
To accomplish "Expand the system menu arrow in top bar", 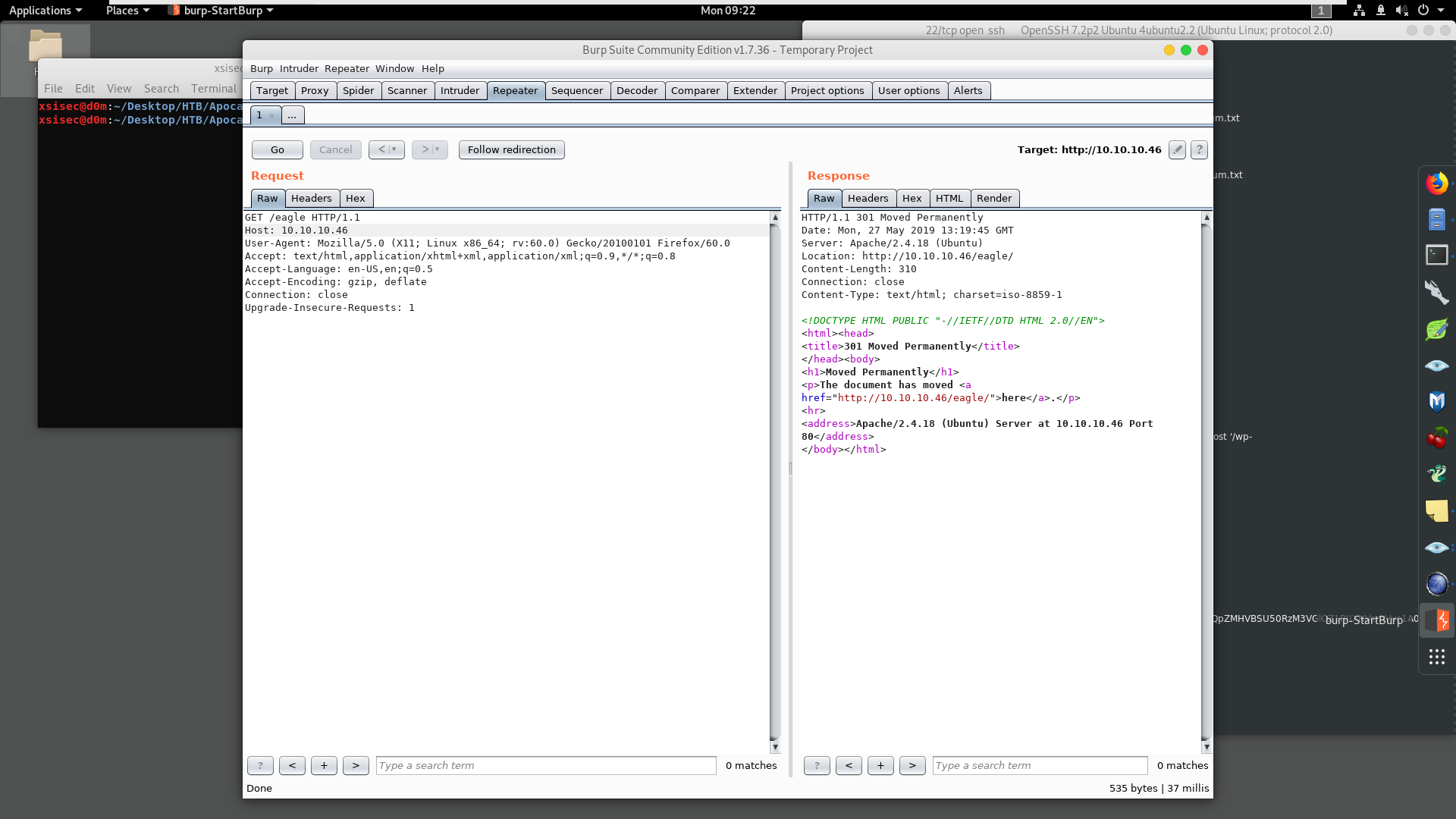I will click(1441, 11).
